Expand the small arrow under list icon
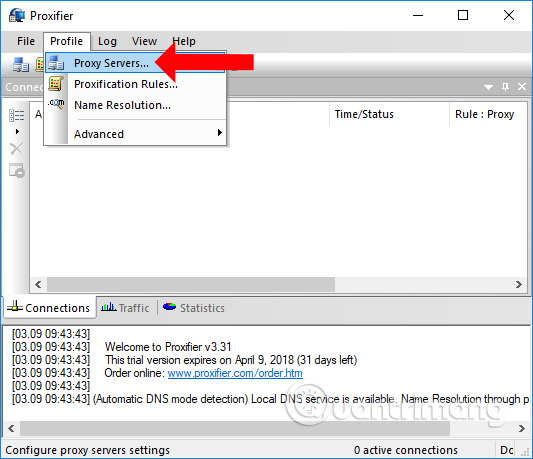Viewport: 533px width, 459px height. (x=17, y=132)
